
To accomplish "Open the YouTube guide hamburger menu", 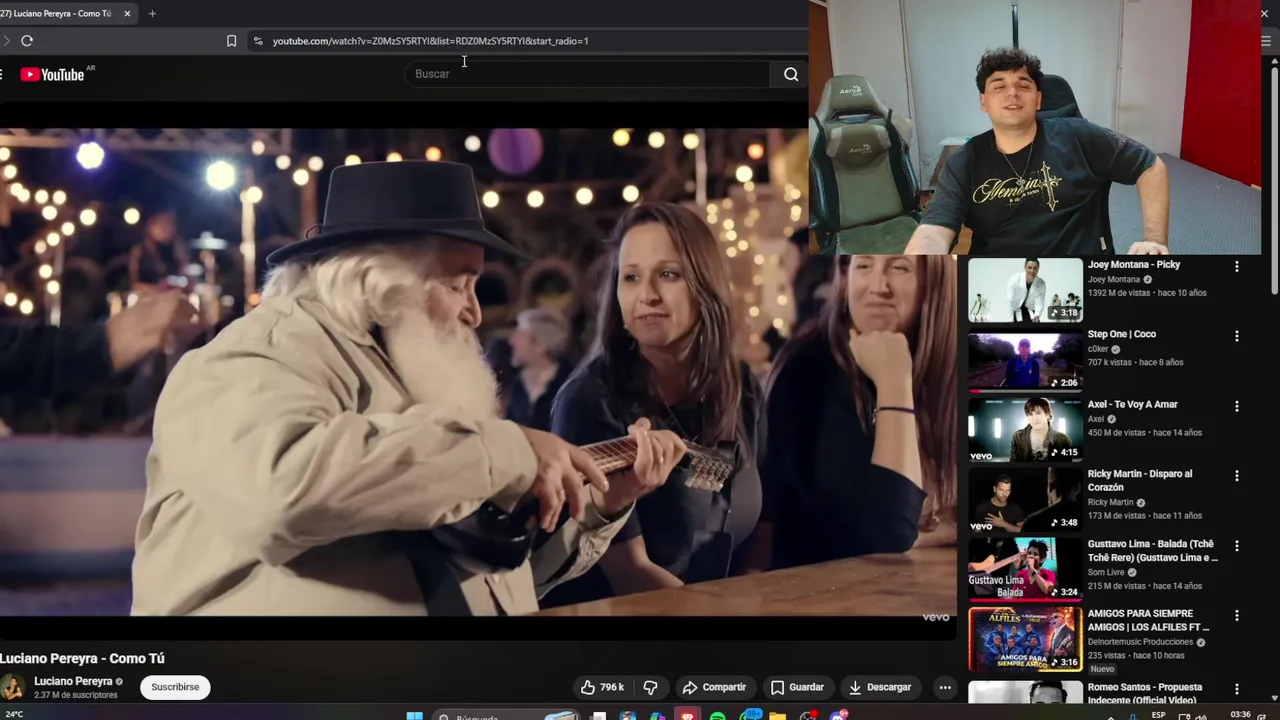I will 2,74.
